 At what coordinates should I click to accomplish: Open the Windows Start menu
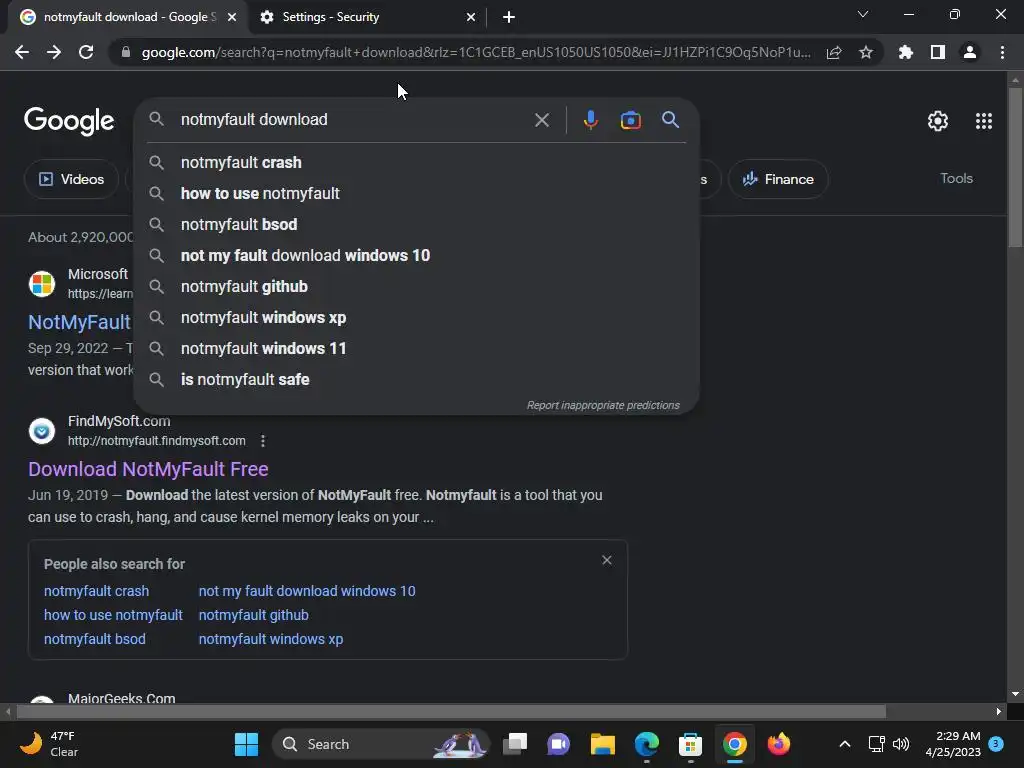point(246,744)
